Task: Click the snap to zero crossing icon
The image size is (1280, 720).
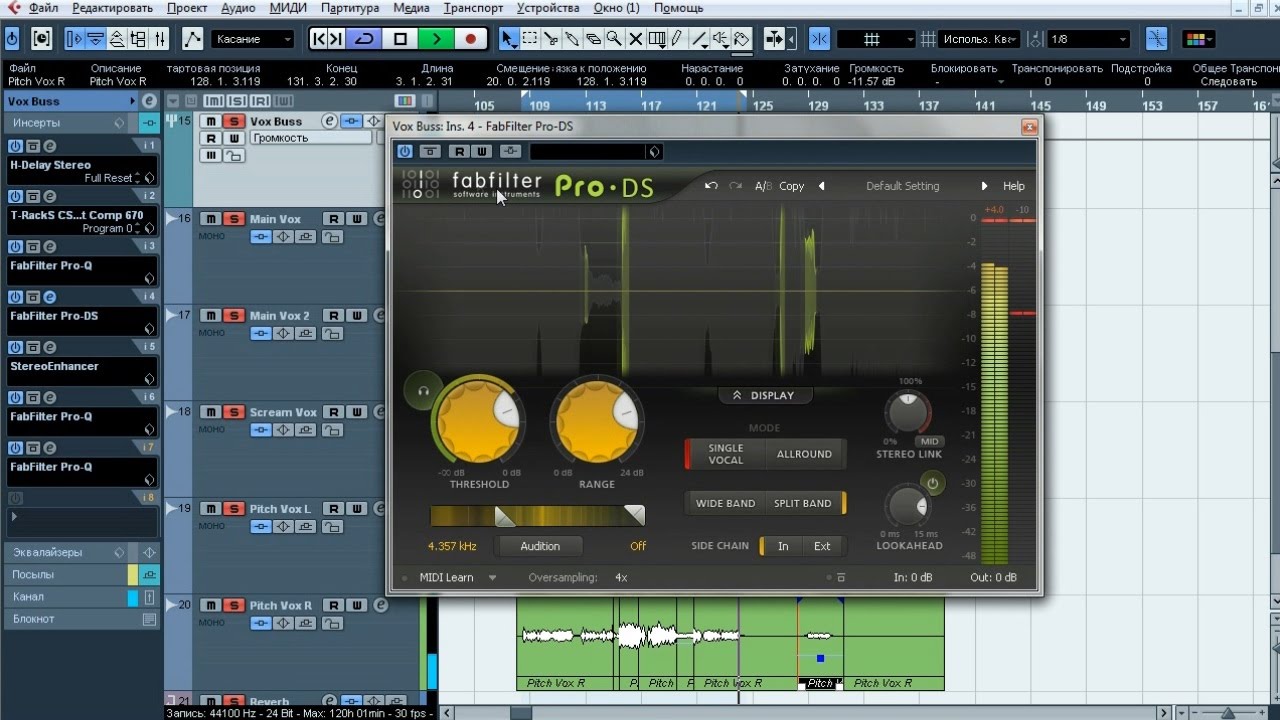Action: 1157,39
